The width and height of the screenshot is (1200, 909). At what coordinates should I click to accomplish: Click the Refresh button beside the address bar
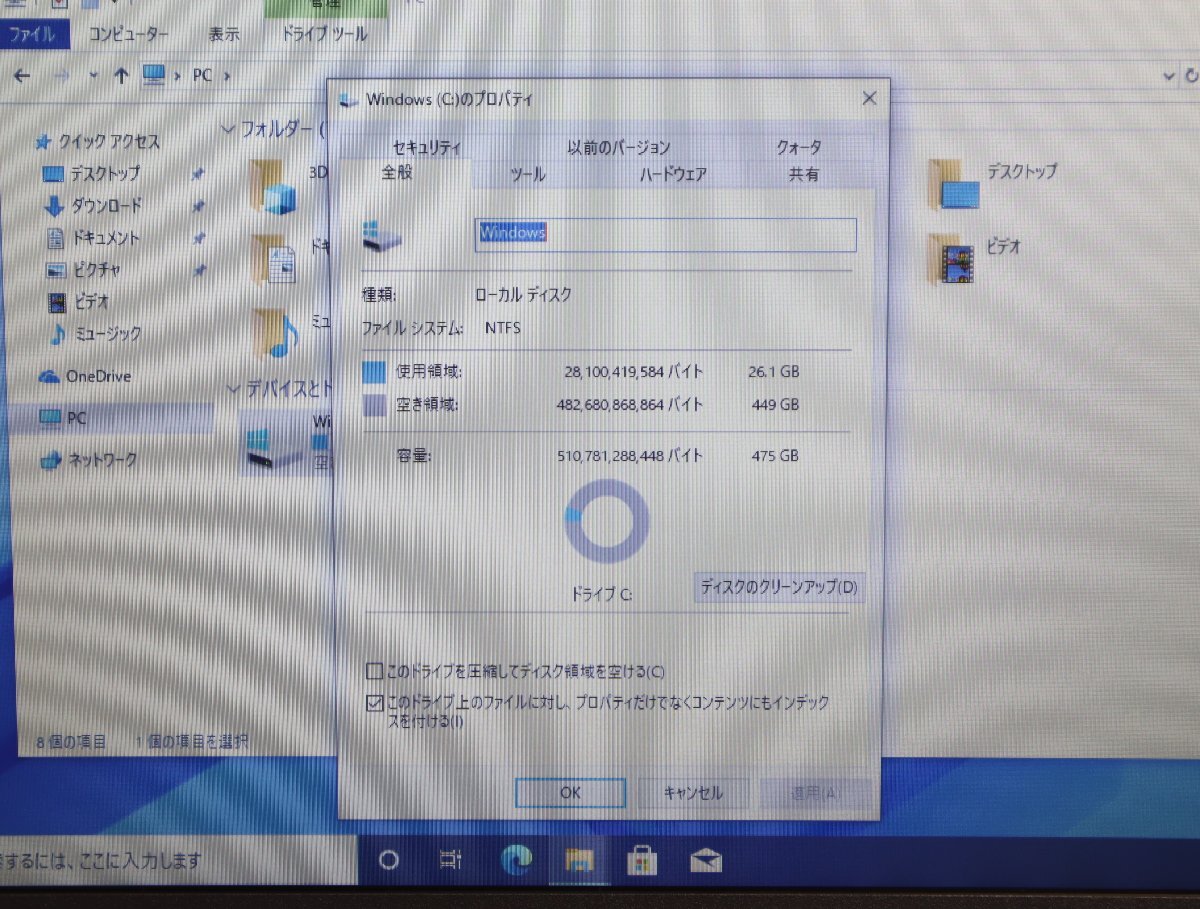[x=1191, y=76]
